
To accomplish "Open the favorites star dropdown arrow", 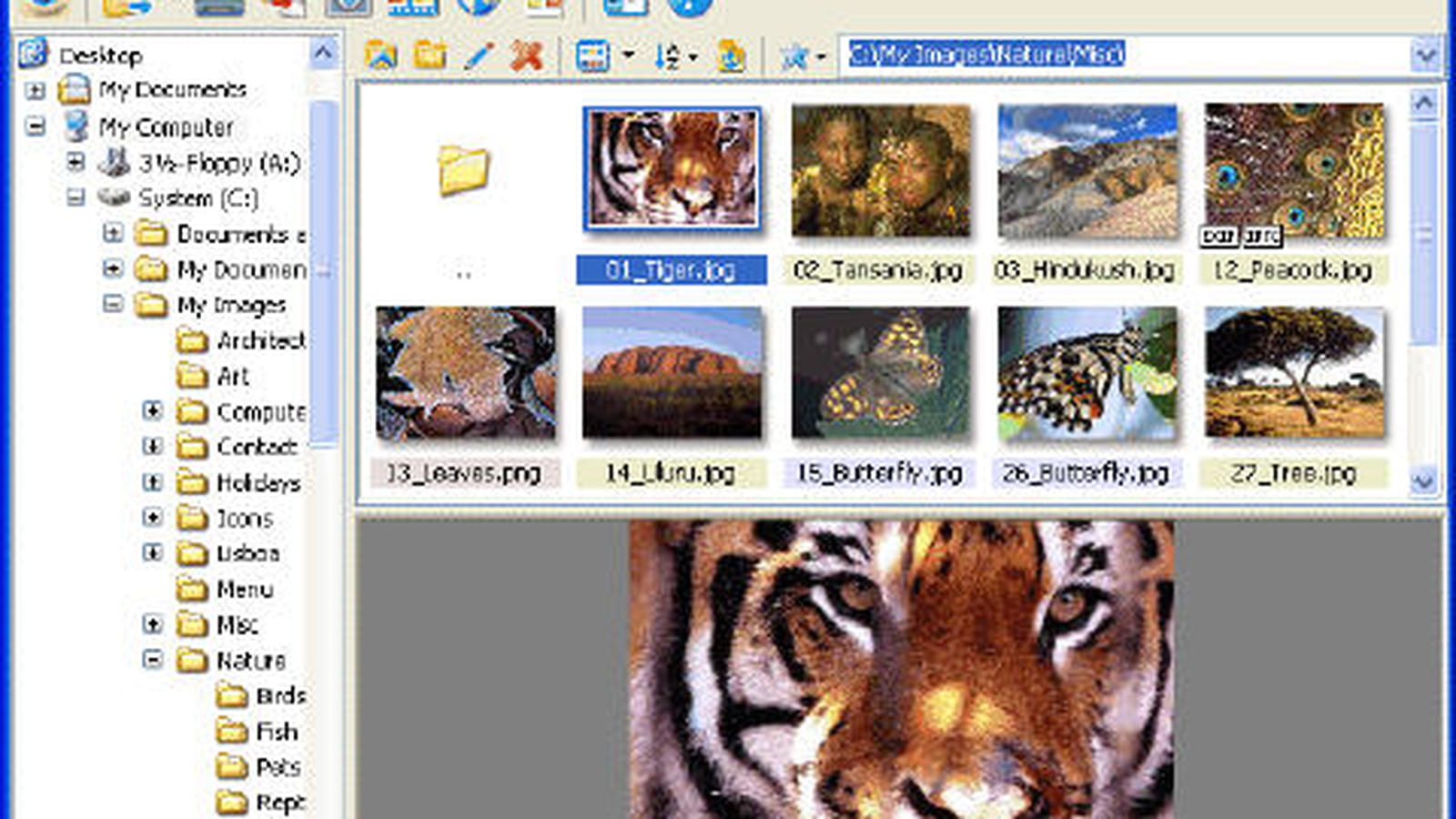I will 821,57.
